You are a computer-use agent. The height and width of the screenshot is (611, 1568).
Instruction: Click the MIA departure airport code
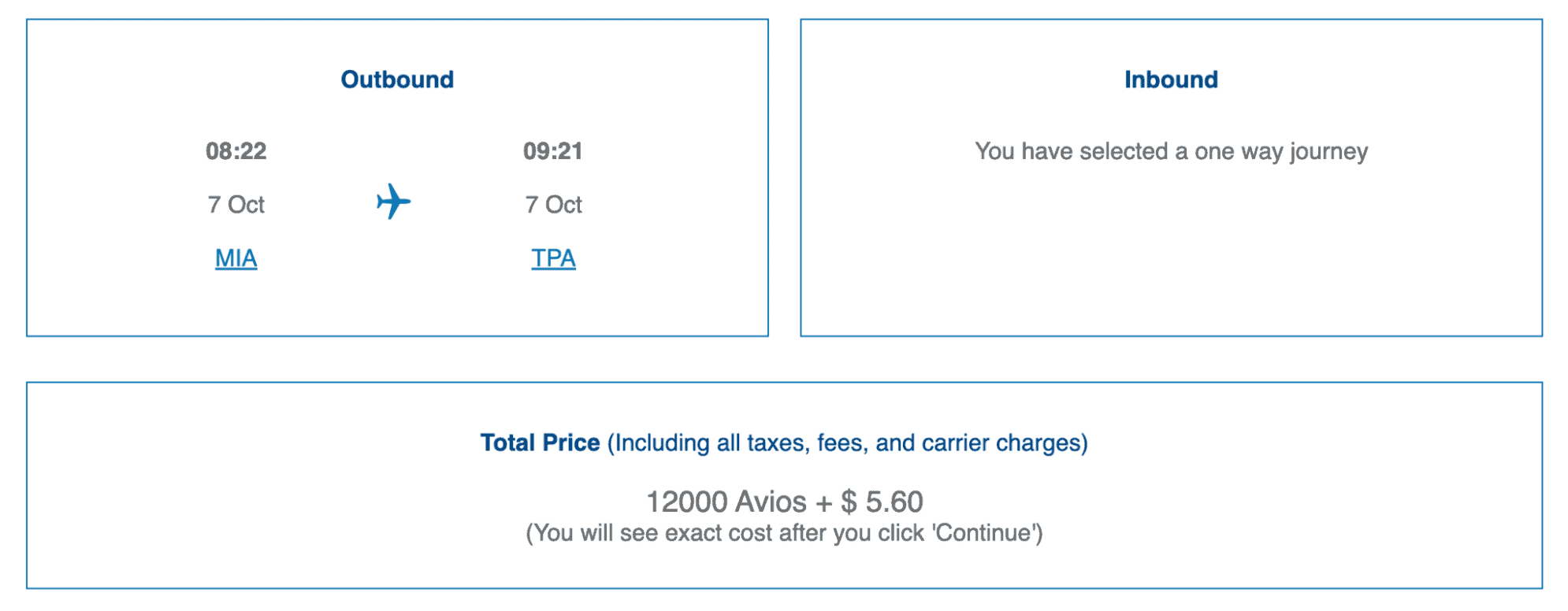pyautogui.click(x=235, y=257)
